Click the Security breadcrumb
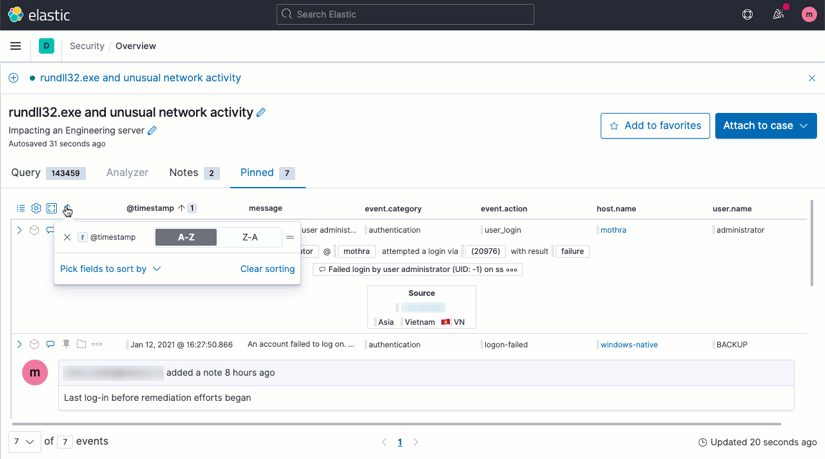Screen dimensions: 825x459 tap(87, 46)
